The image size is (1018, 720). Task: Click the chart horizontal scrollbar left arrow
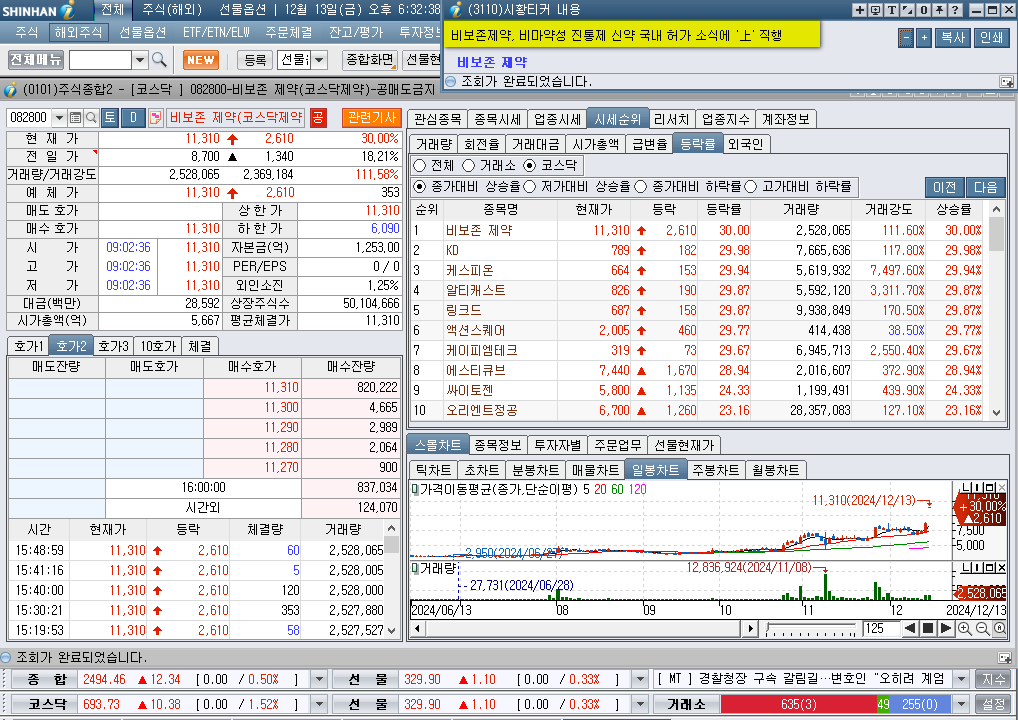point(417,628)
